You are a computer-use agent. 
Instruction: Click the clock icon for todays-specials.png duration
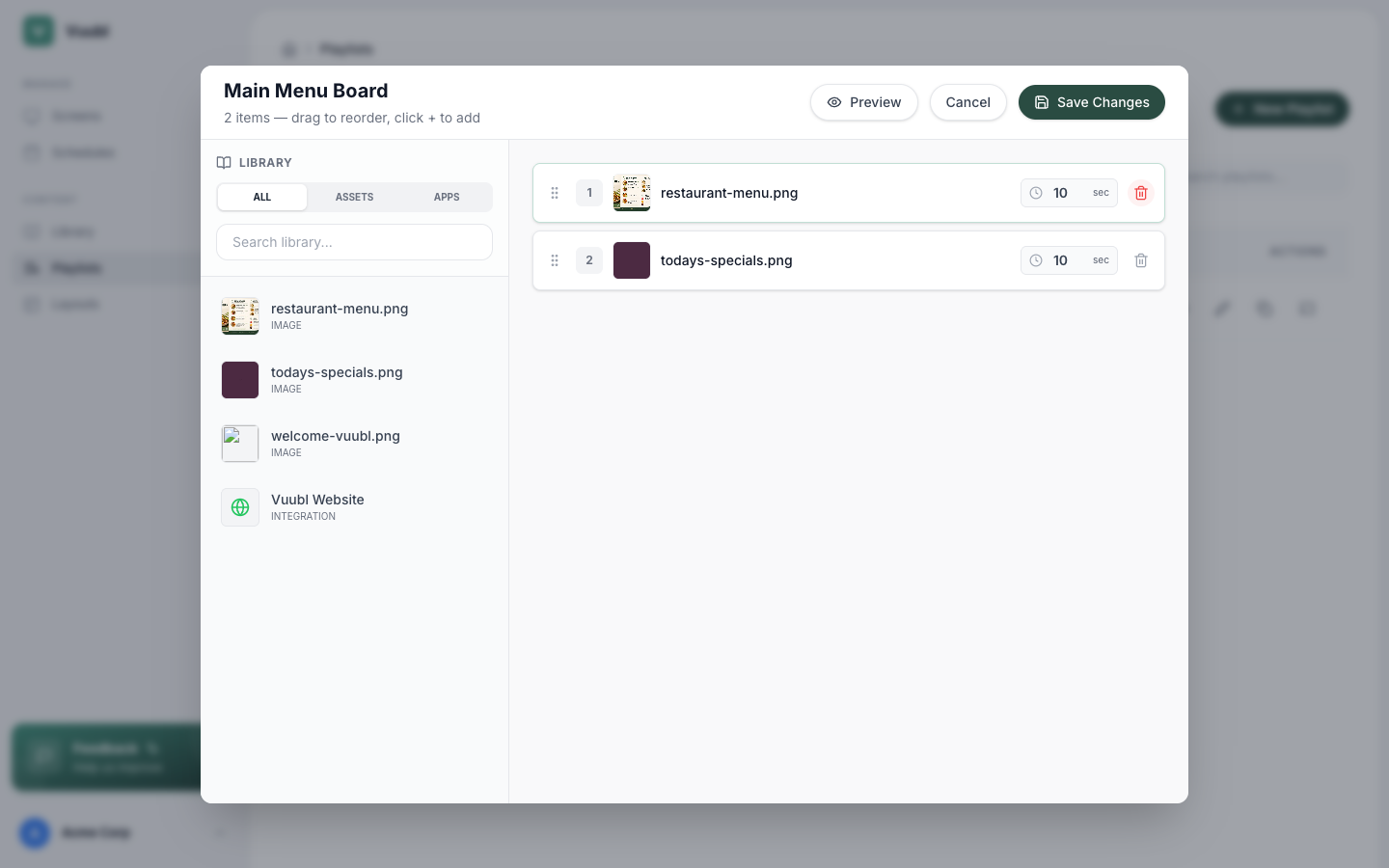click(1036, 260)
